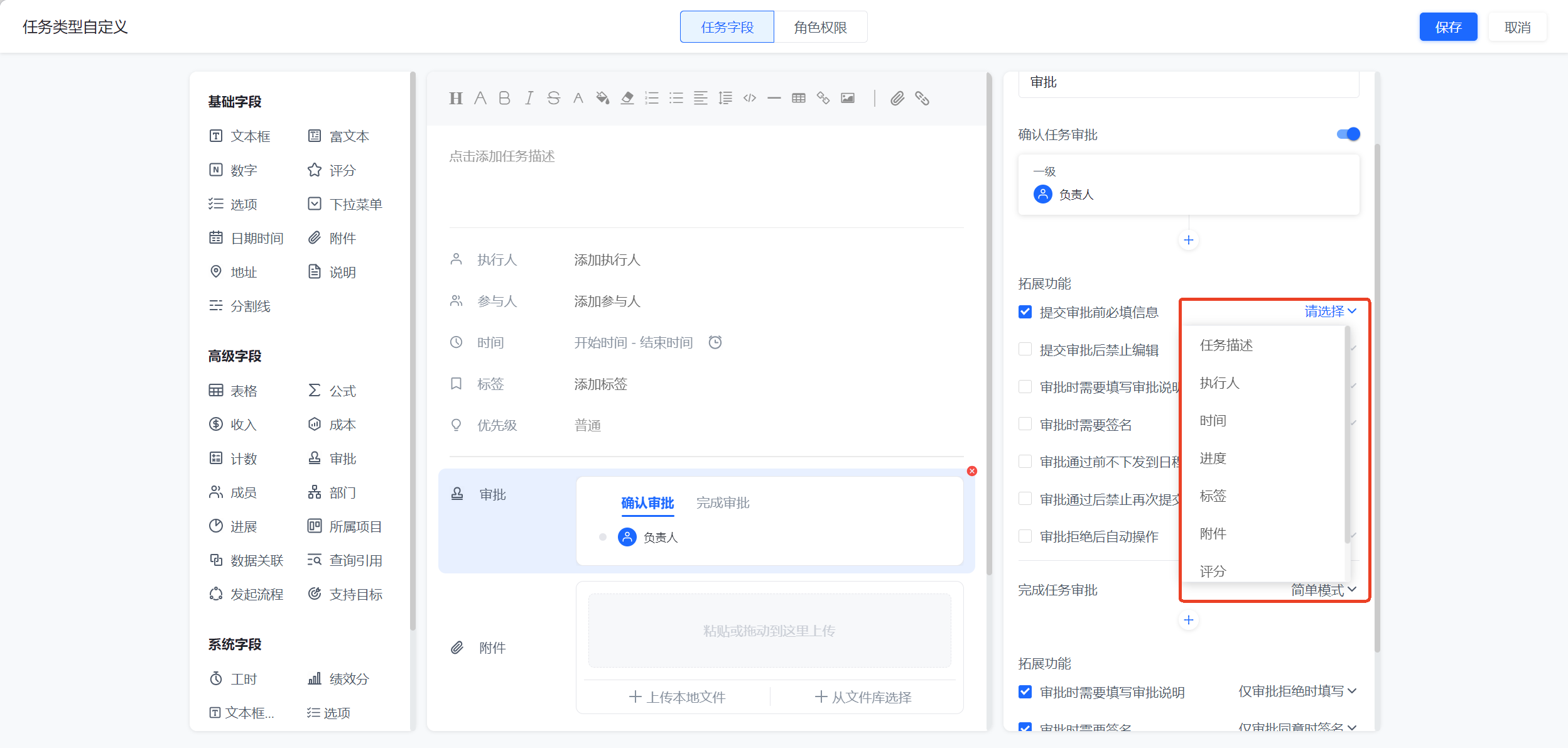Click the clock icon beside 开始时间 - 结束时间

[715, 342]
